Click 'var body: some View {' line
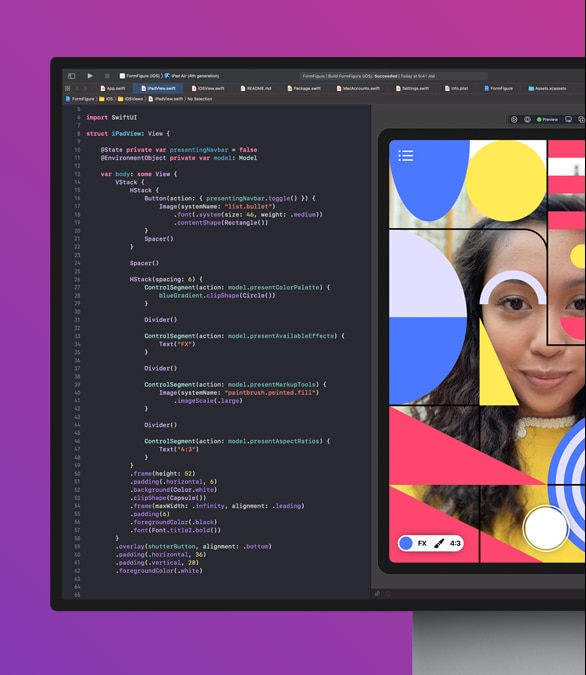The image size is (586, 675). [139, 174]
